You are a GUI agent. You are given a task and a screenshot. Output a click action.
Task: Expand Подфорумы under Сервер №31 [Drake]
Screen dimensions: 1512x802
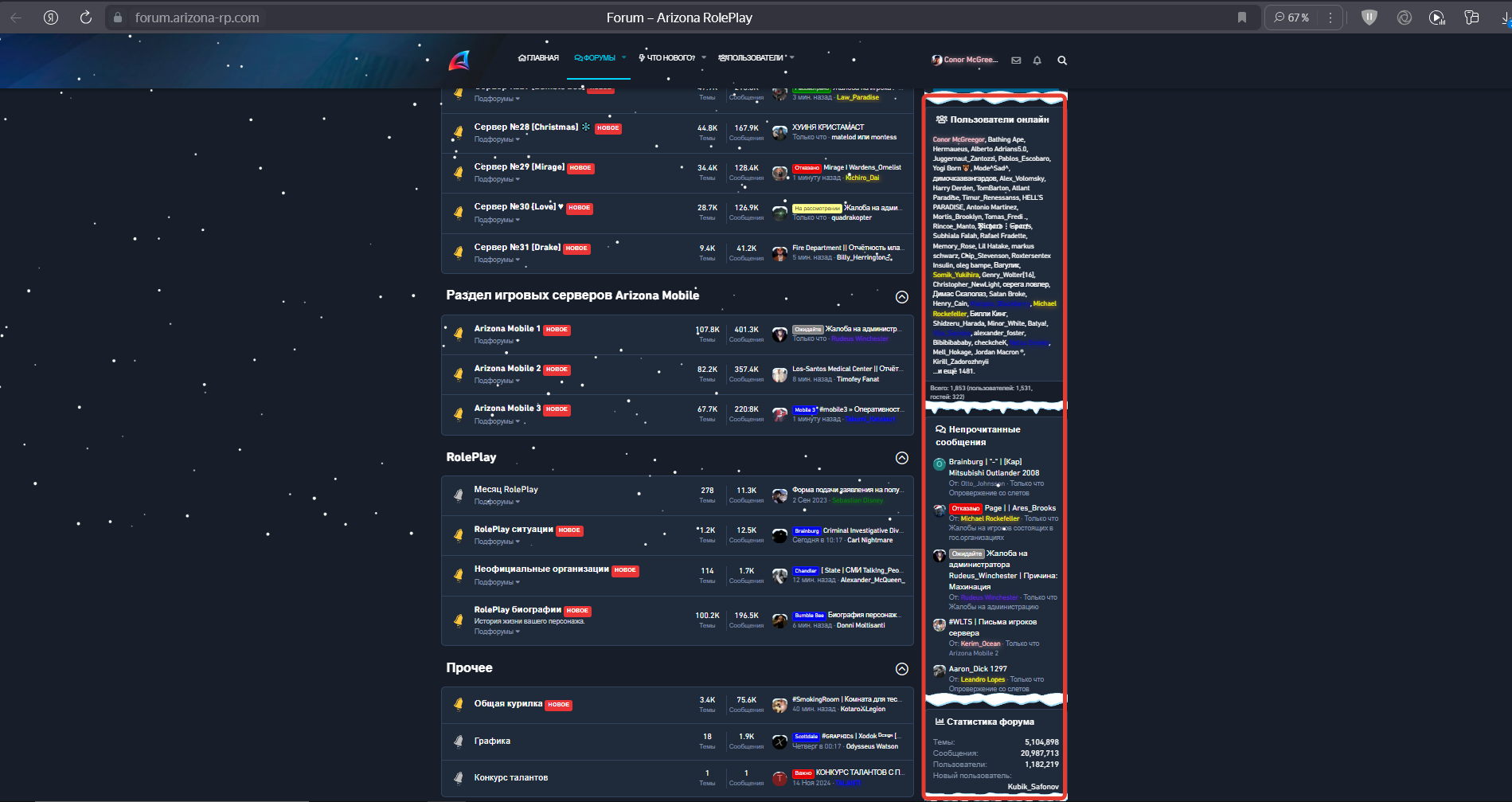coord(497,260)
